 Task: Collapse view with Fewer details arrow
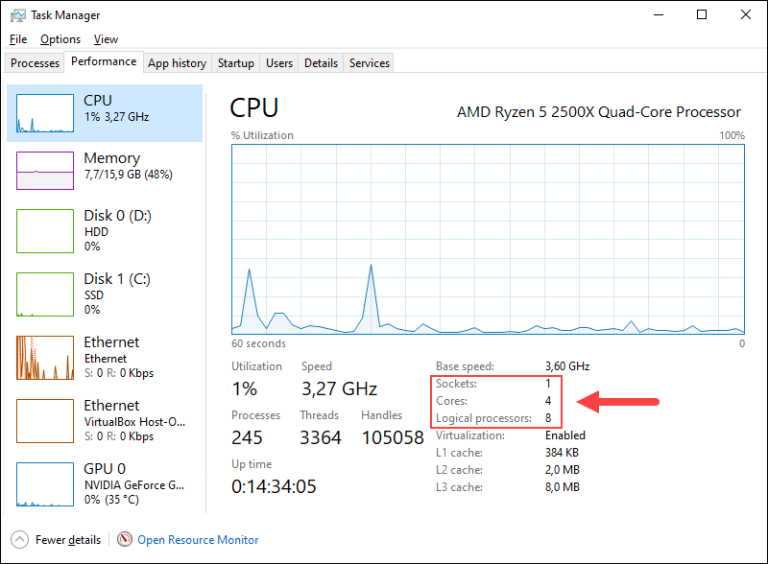(20, 539)
